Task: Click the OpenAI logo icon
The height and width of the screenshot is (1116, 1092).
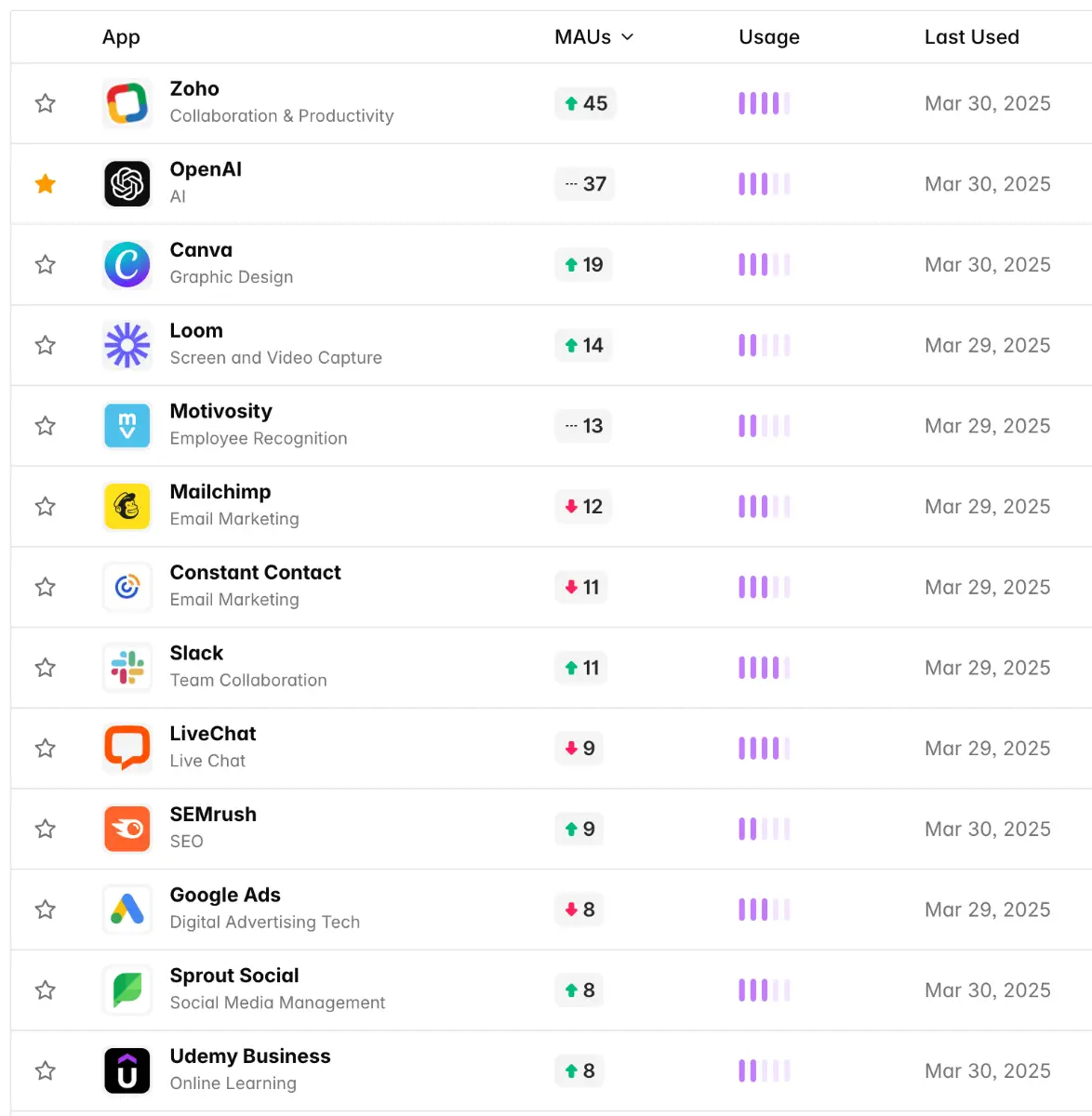Action: click(127, 184)
